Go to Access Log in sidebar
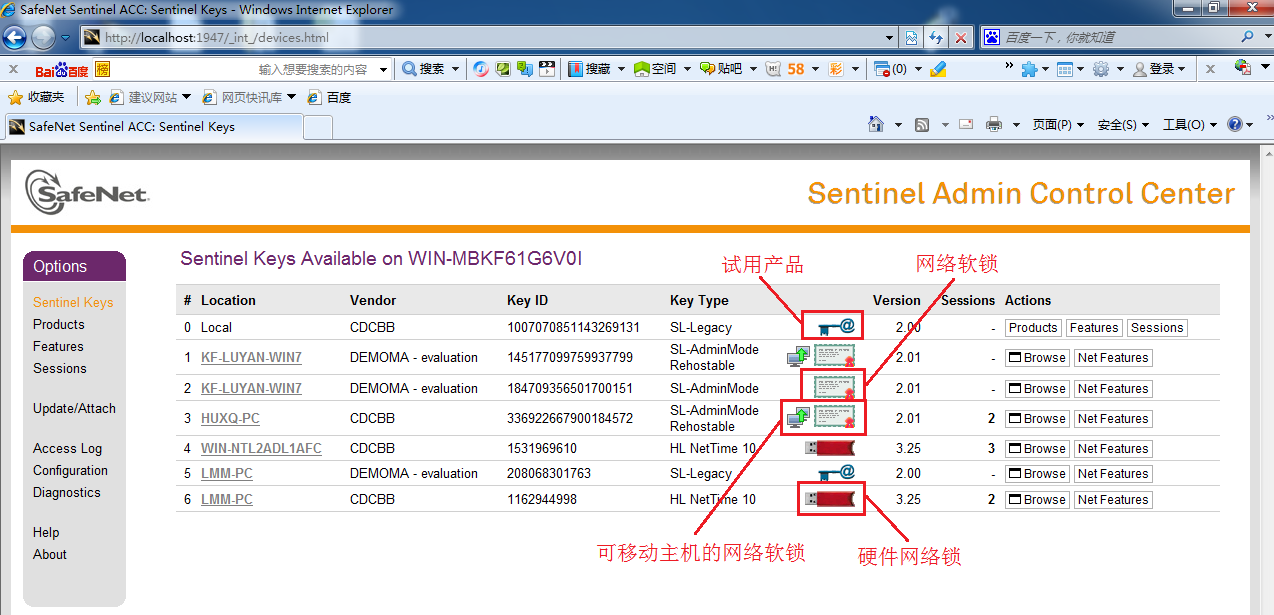The width and height of the screenshot is (1274, 615). (x=67, y=448)
